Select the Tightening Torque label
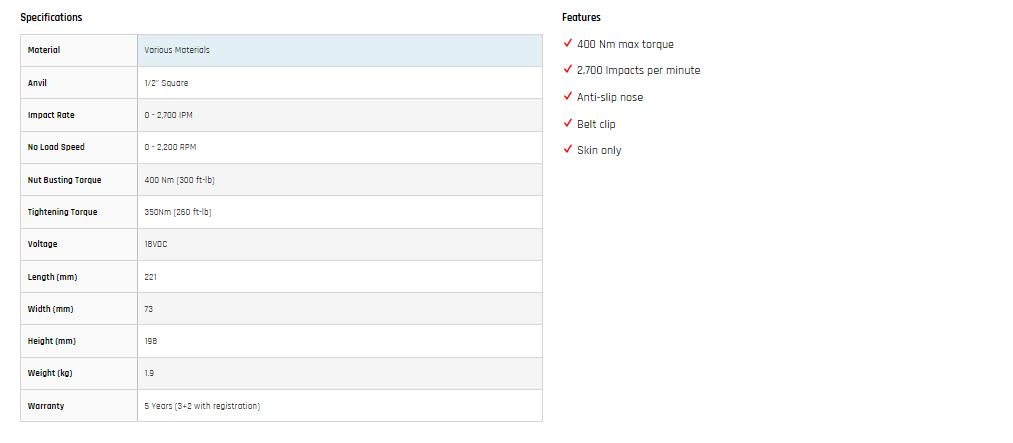Image resolution: width=1013 pixels, height=443 pixels. (63, 212)
